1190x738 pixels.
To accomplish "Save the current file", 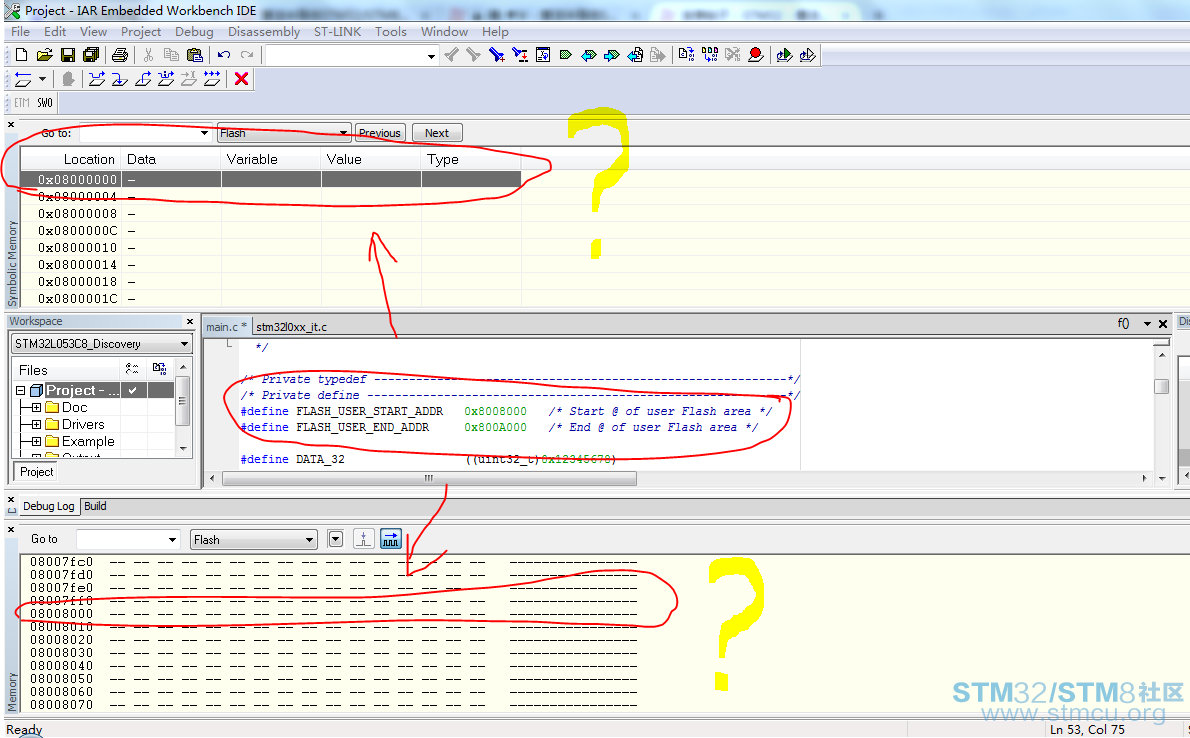I will pos(68,55).
